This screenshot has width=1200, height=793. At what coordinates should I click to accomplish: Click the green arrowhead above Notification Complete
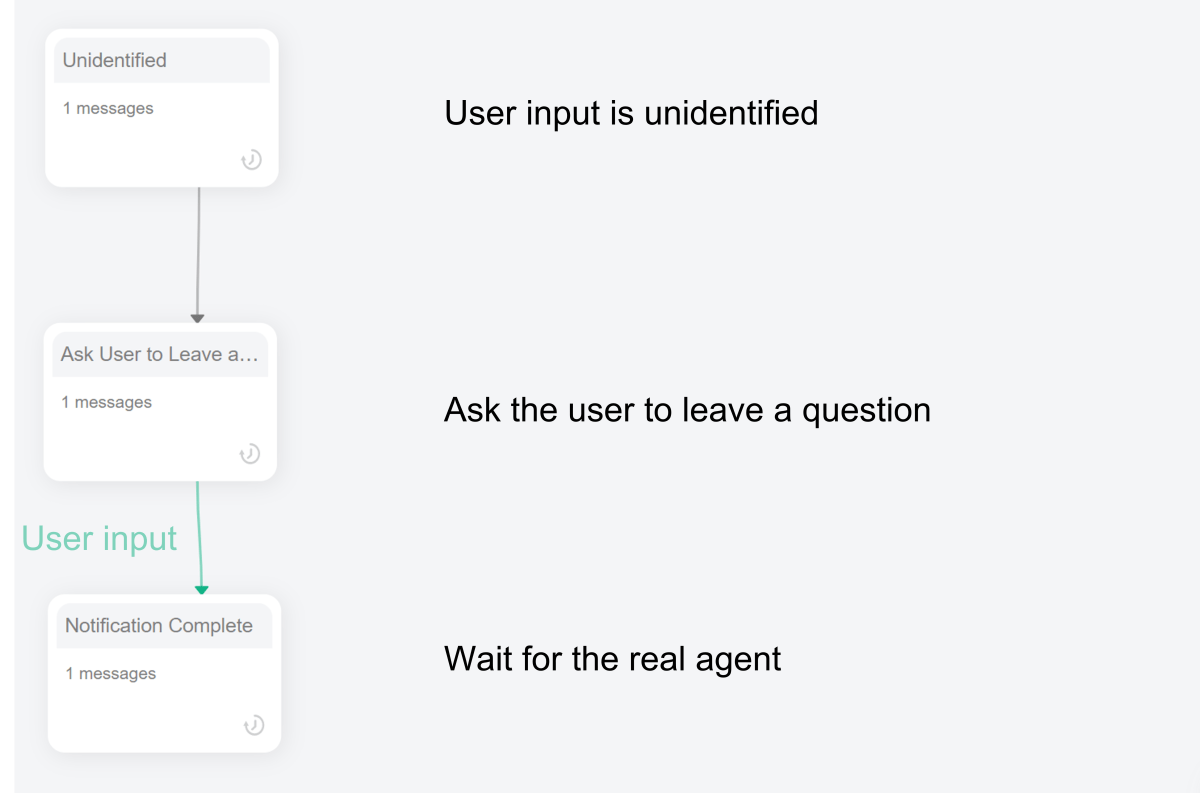pos(201,590)
